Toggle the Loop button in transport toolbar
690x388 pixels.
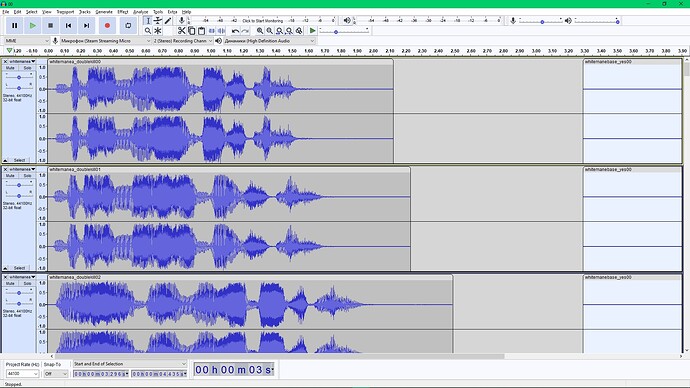[x=128, y=26]
